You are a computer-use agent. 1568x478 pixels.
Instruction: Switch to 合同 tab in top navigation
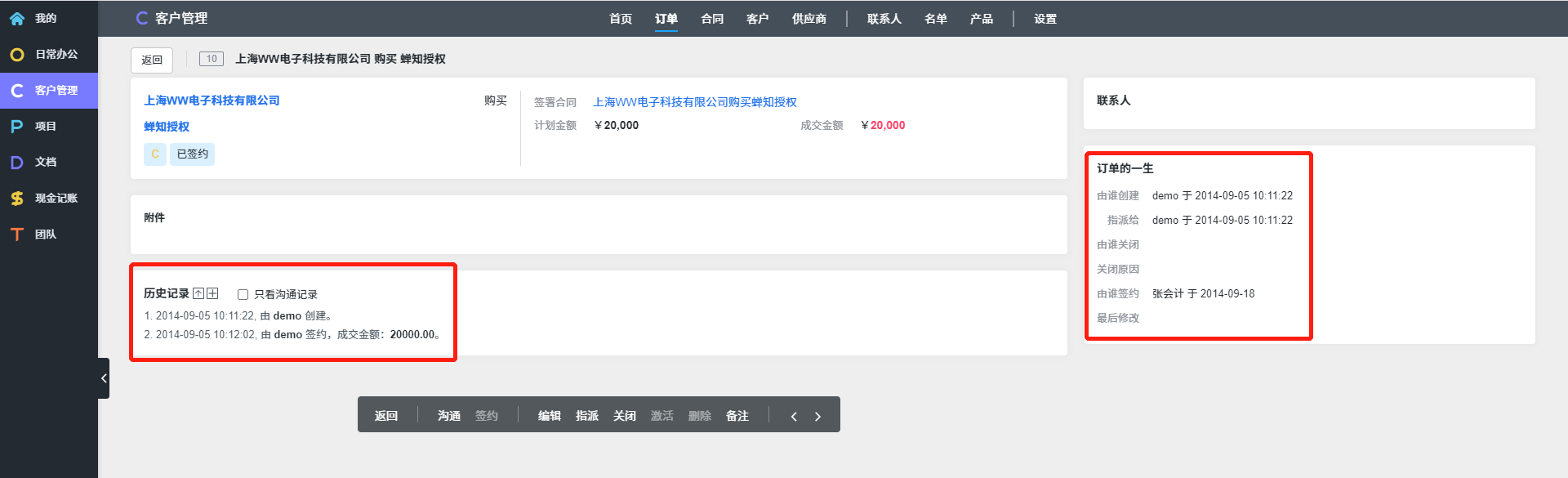pos(712,19)
